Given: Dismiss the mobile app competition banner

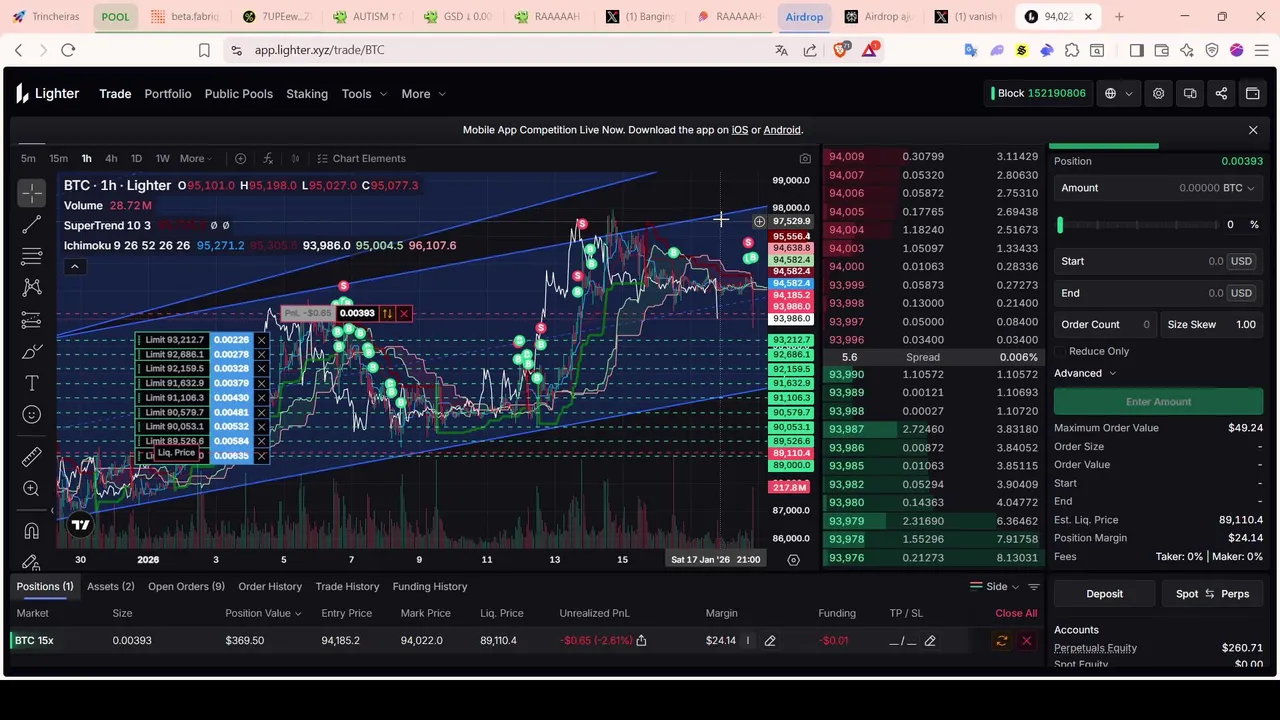Looking at the screenshot, I should tap(1253, 130).
